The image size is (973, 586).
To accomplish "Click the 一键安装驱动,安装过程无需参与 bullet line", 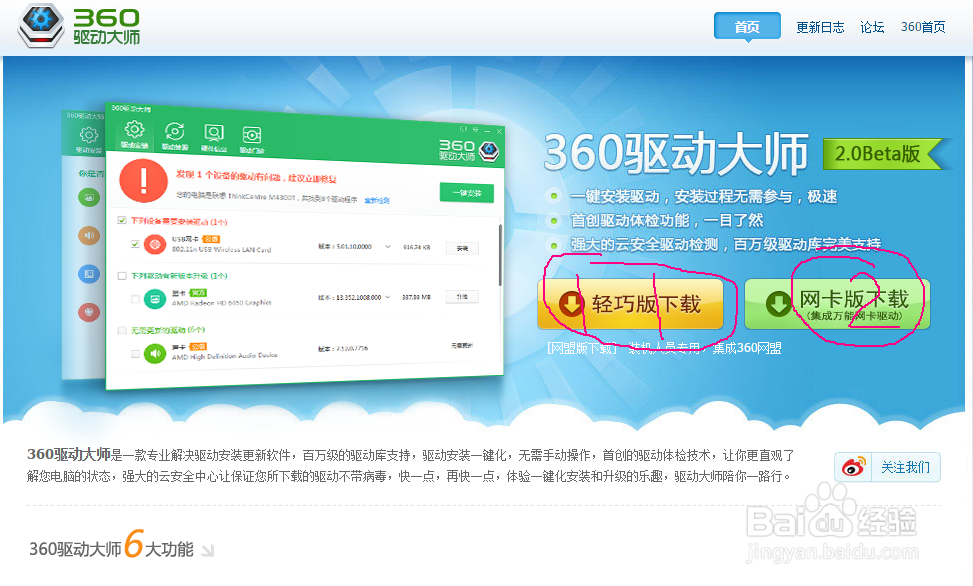I will (x=704, y=196).
